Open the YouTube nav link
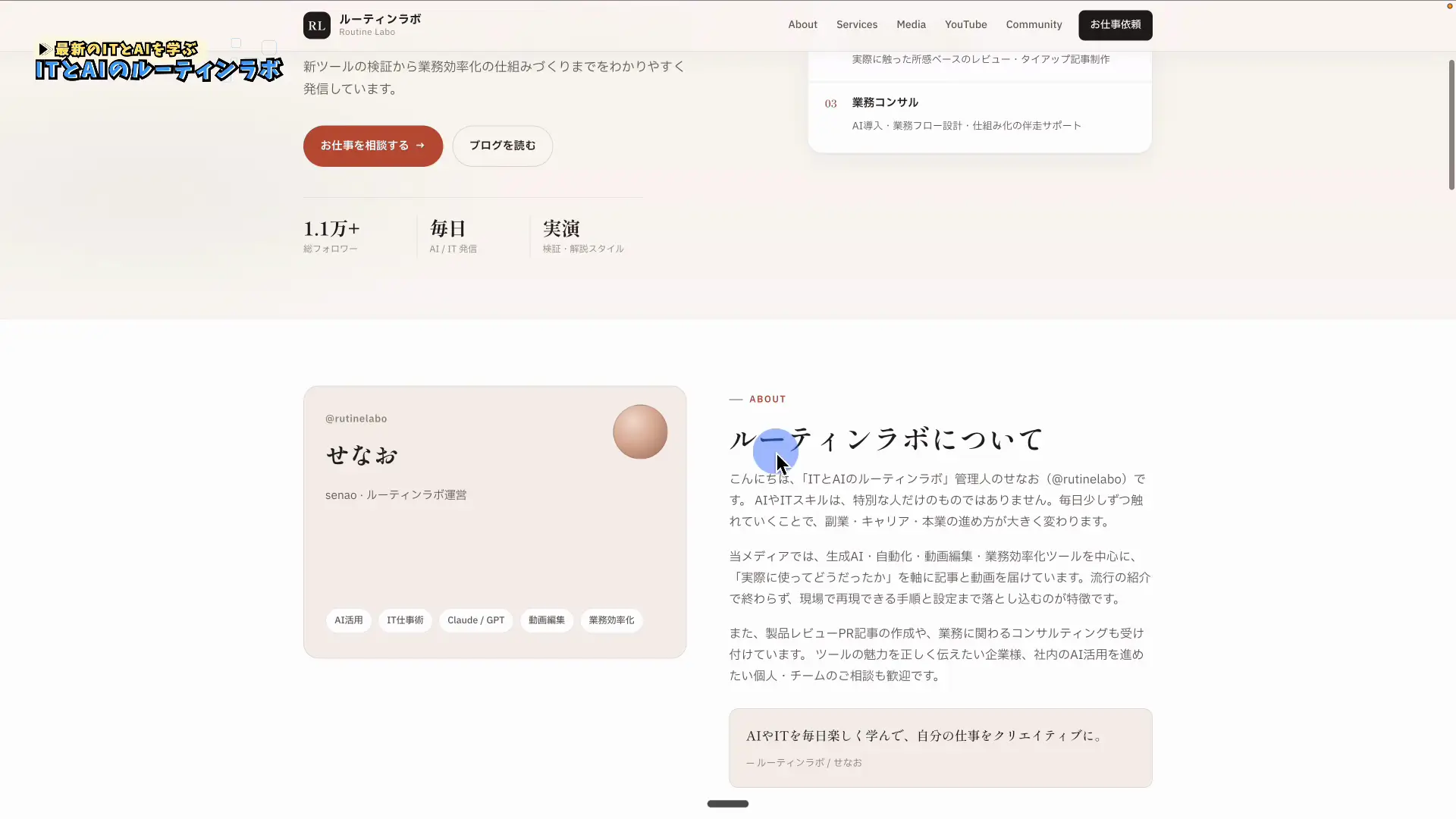 coord(965,24)
